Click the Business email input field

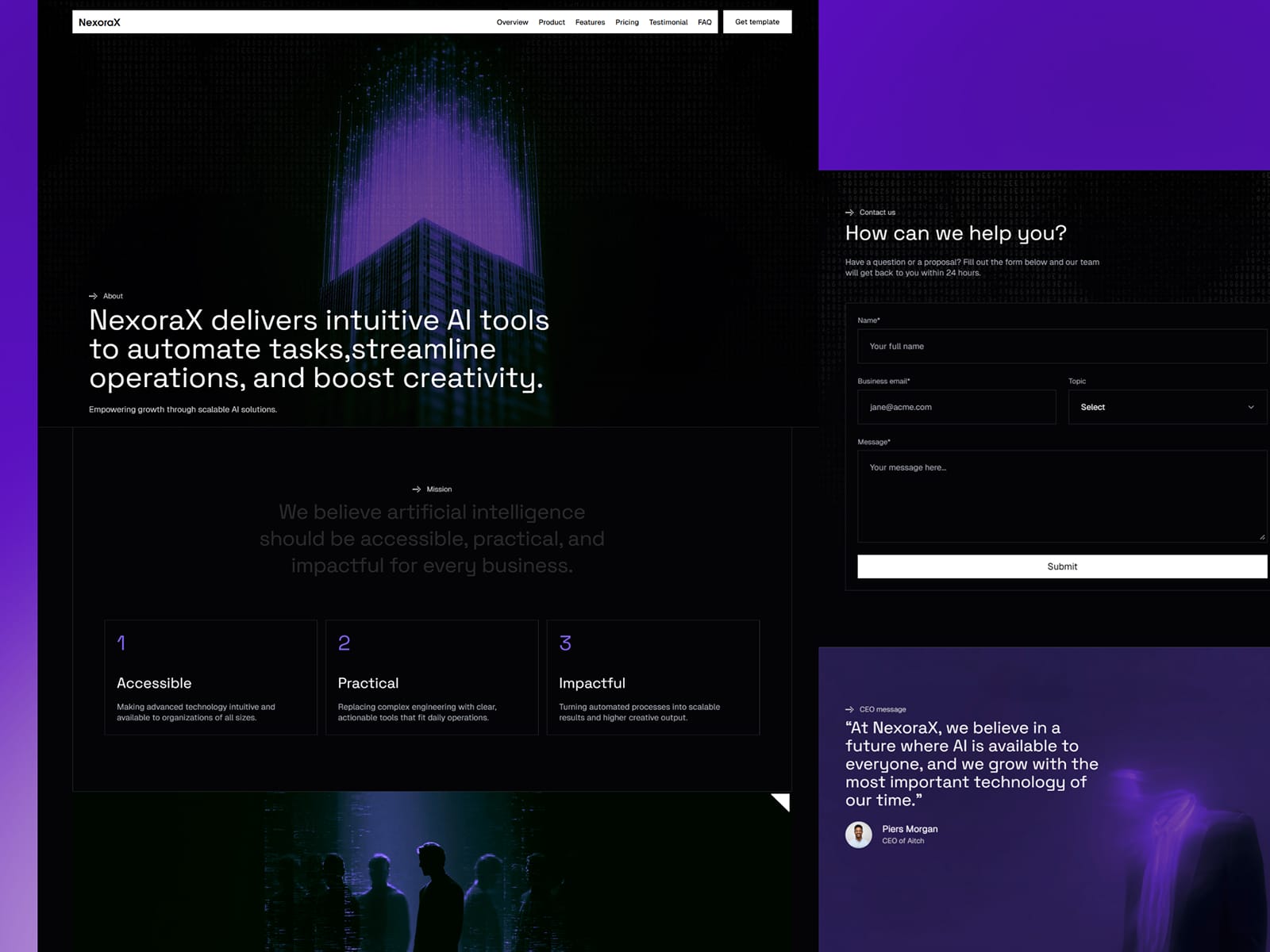[x=956, y=407]
